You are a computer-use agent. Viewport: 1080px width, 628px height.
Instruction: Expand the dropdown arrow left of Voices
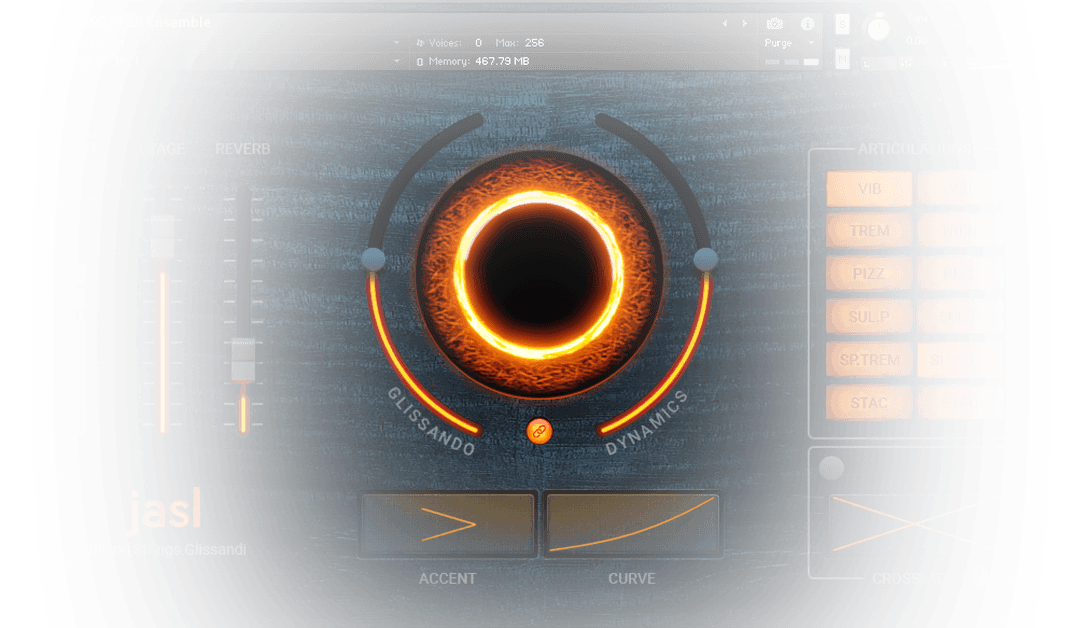click(x=397, y=43)
